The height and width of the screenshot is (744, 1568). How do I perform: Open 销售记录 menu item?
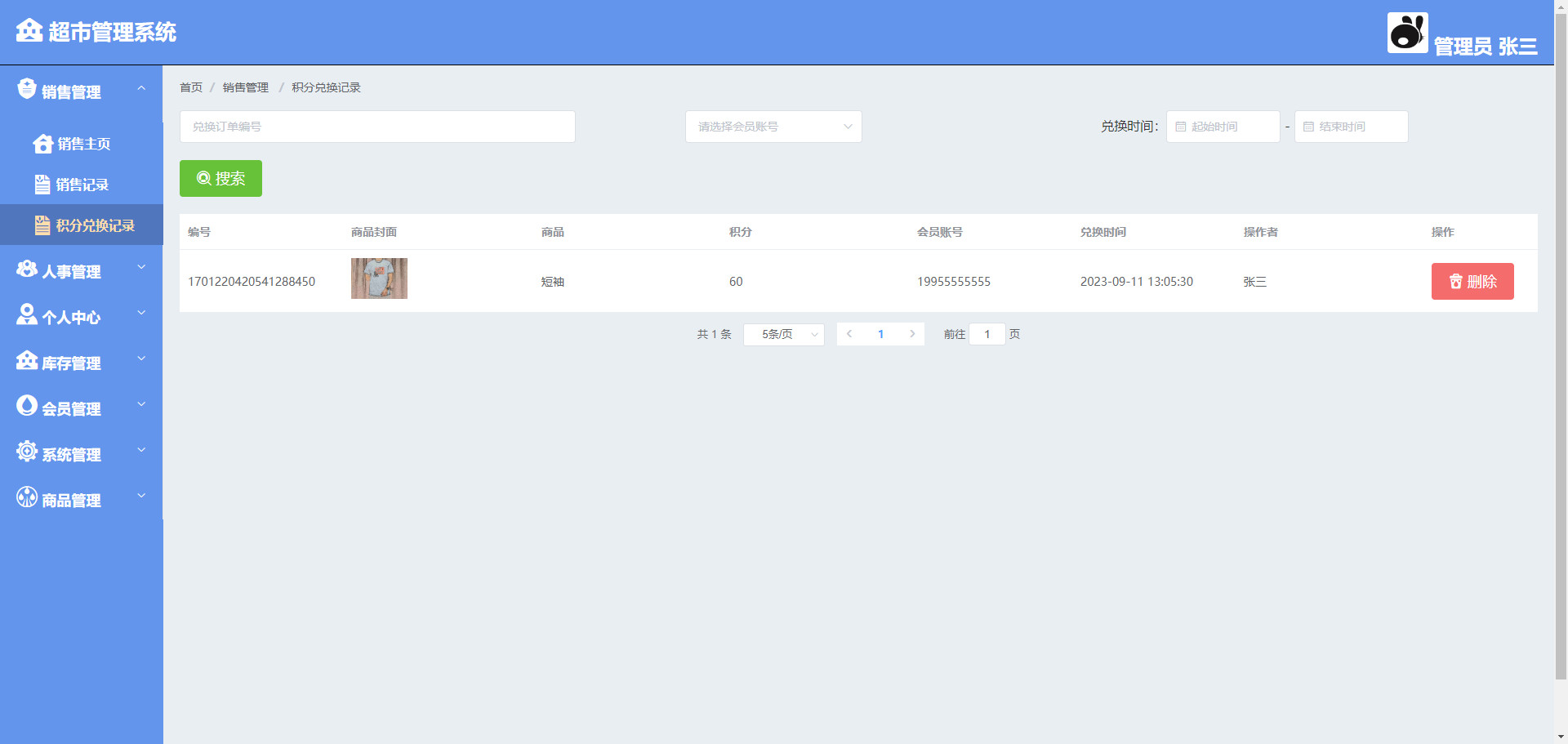82,185
